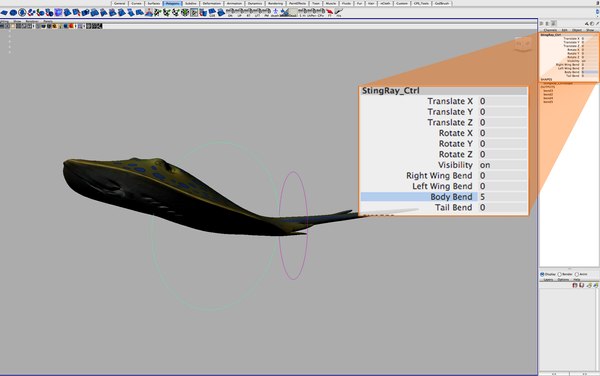Screen dimensions: 600x376
Task: Open the Channels menu in Channel Box
Action: [x=550, y=30]
